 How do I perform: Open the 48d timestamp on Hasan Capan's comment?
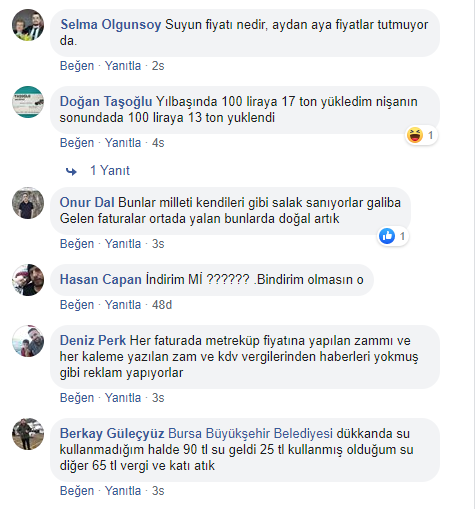pos(162,305)
